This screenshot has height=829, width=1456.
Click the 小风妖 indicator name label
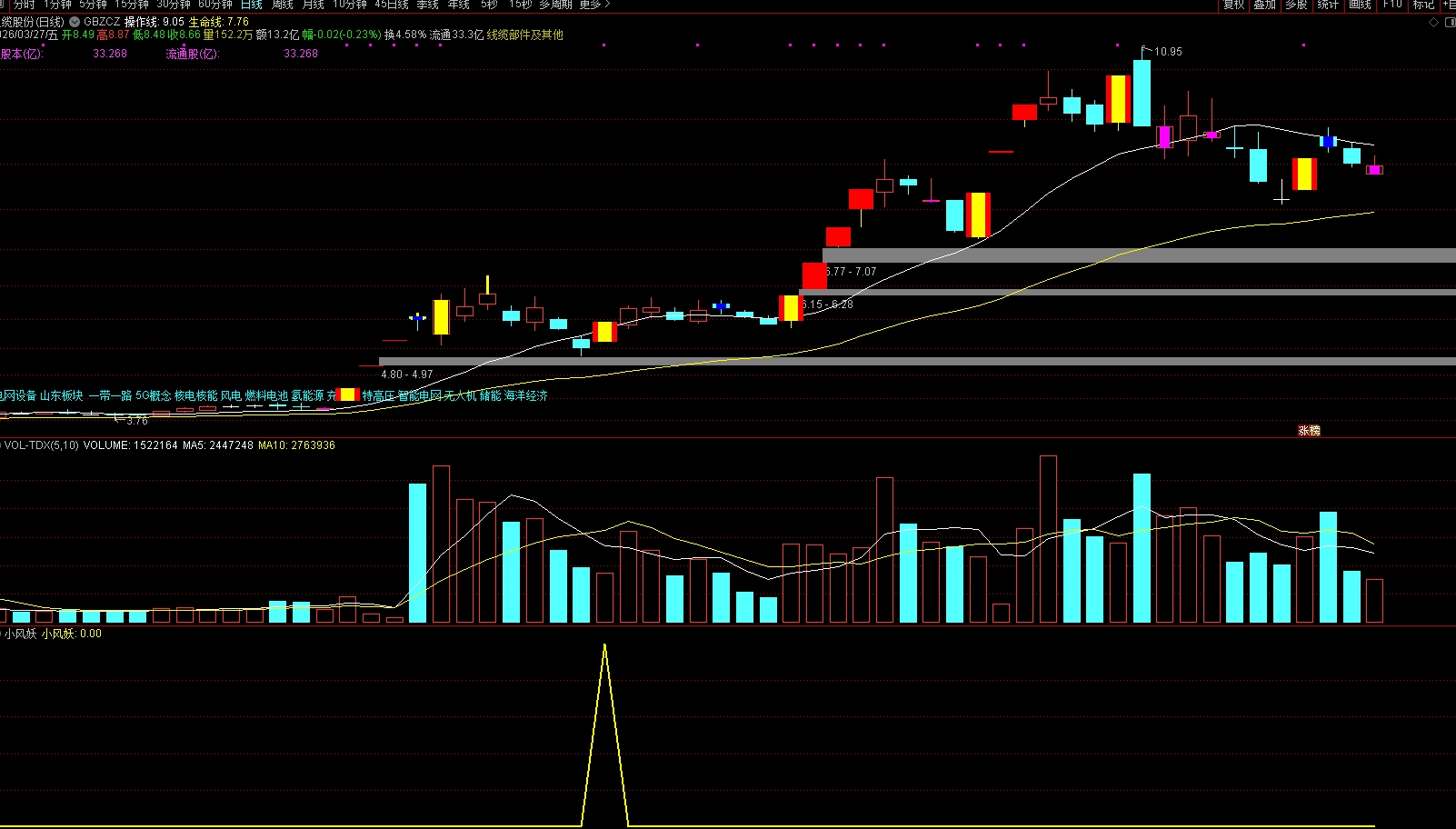21,634
